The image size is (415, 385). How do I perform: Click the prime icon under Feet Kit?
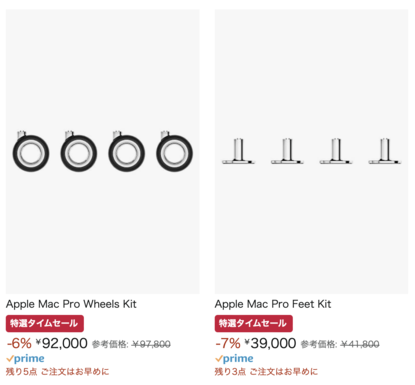tap(234, 359)
